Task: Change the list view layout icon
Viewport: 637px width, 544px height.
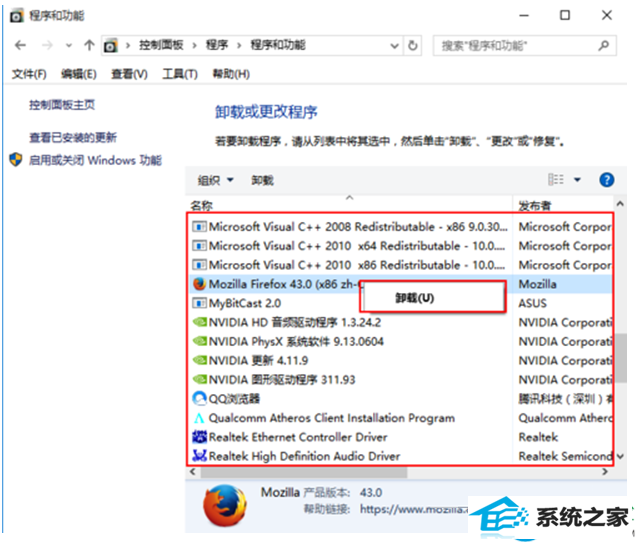Action: [556, 180]
